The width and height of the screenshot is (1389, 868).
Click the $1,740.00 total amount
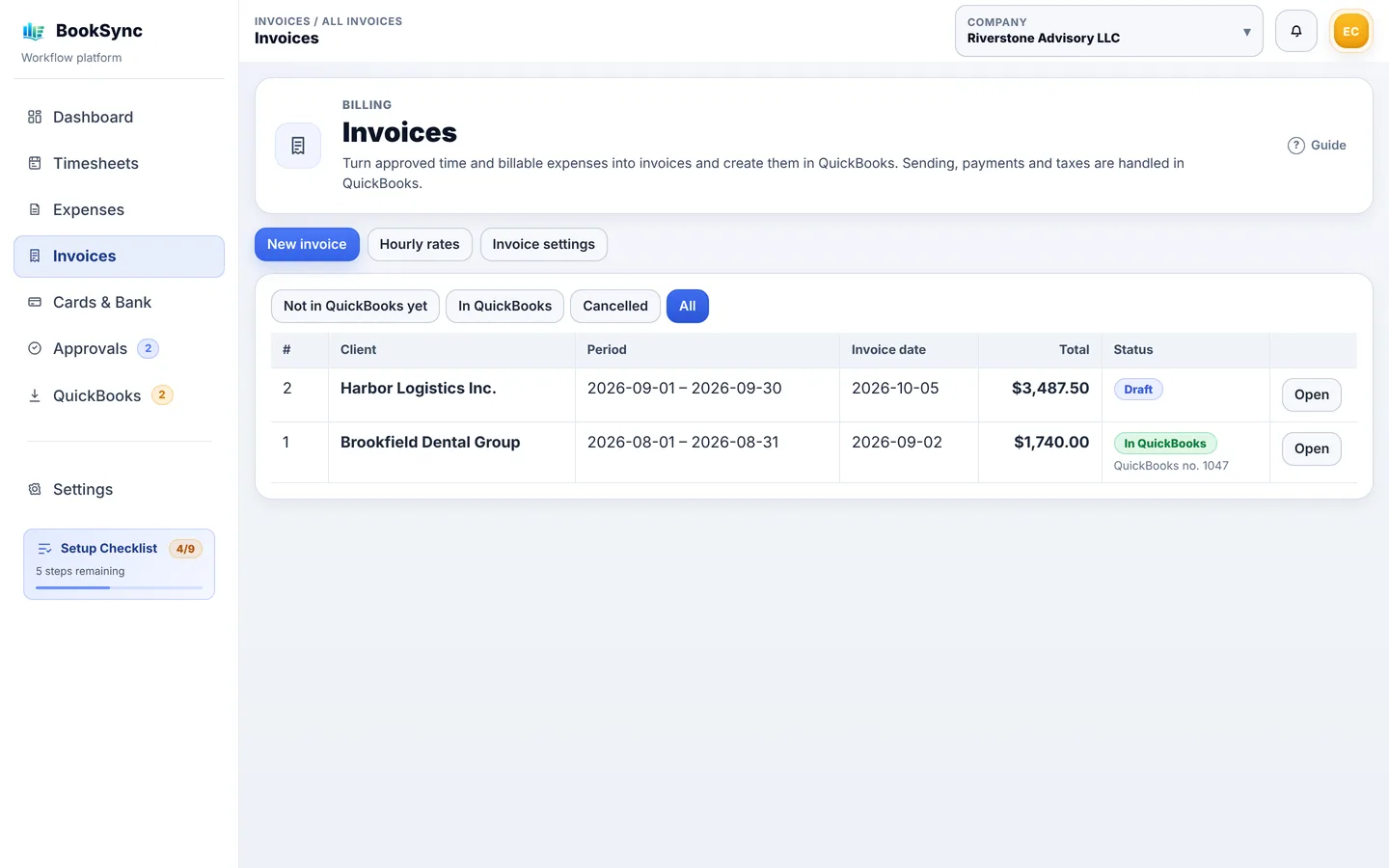(x=1051, y=442)
